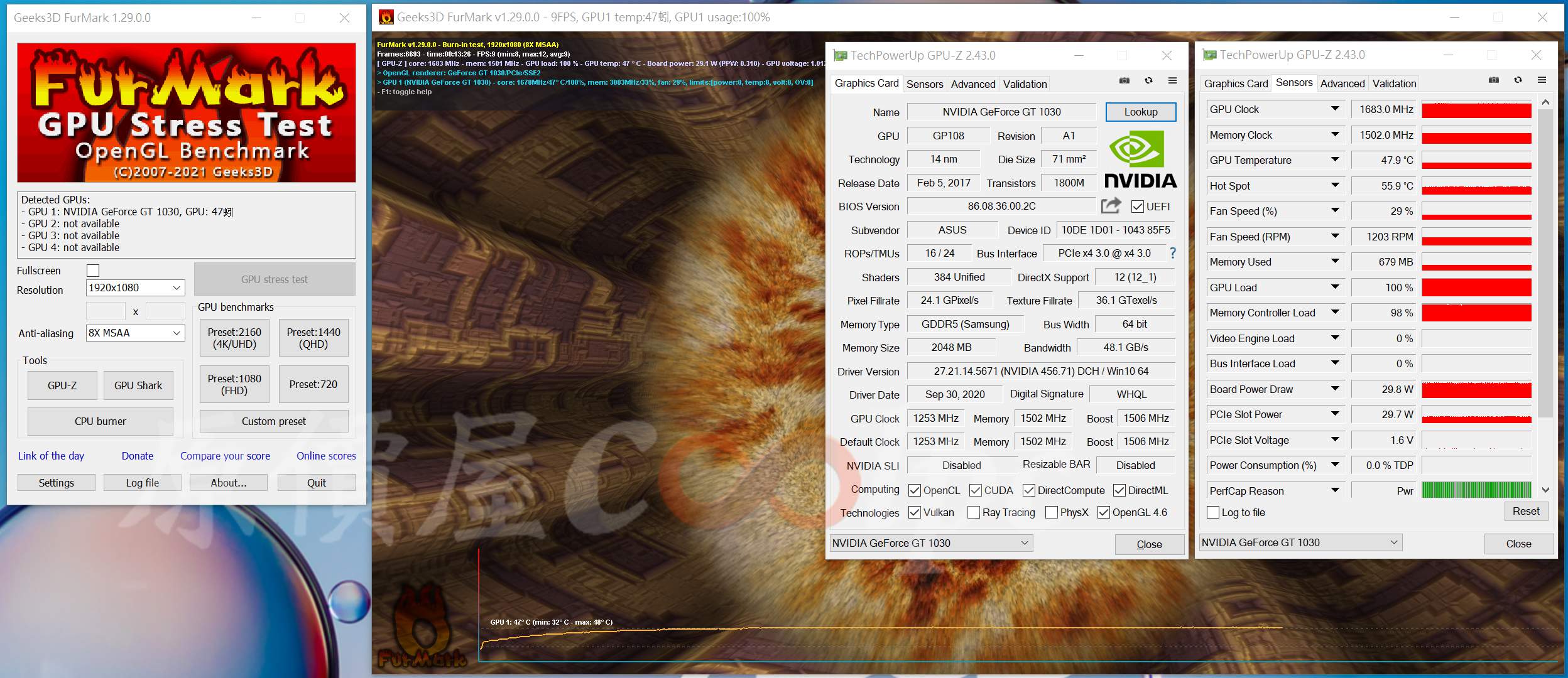
Task: Open the Online scores link
Action: 326,456
